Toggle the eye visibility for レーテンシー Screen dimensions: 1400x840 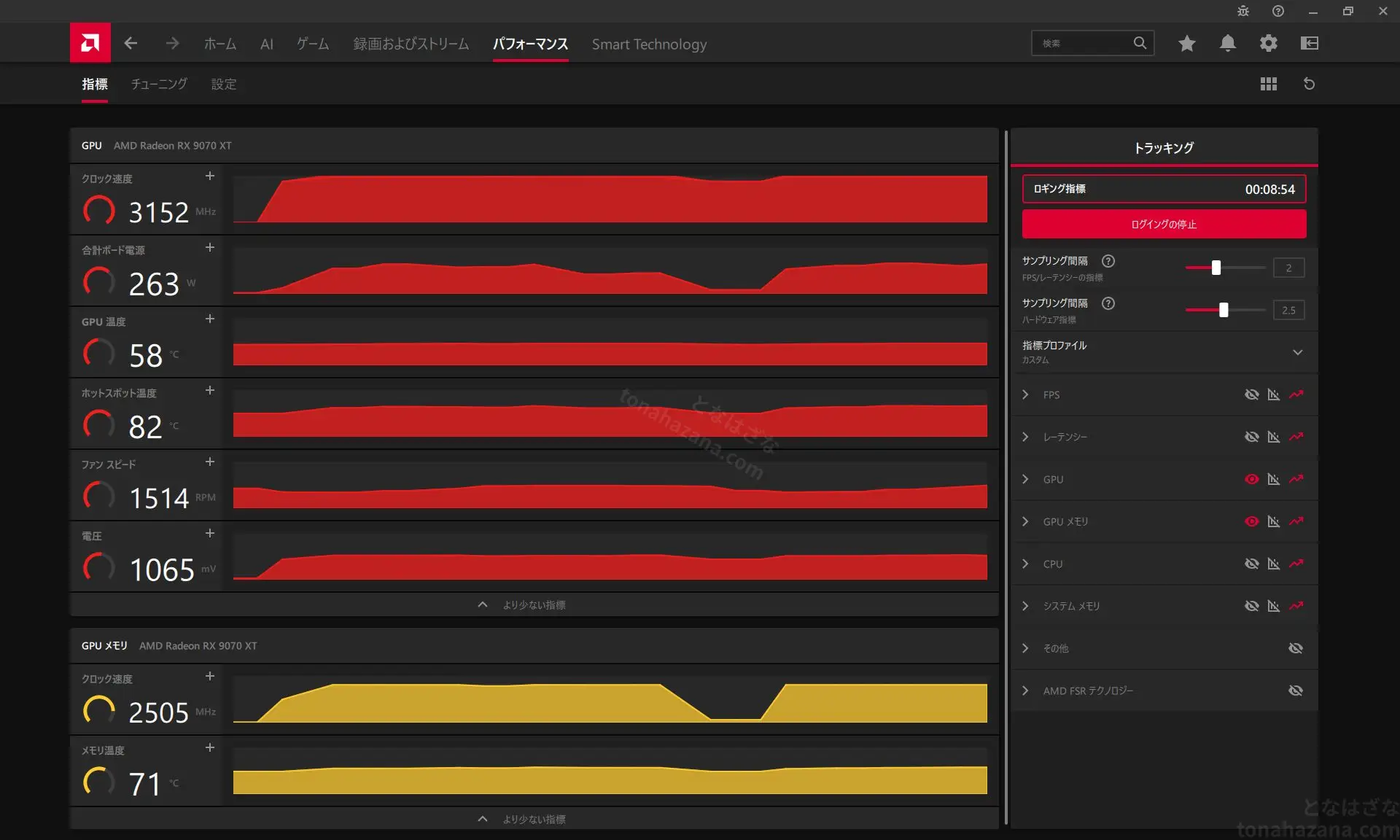pyautogui.click(x=1252, y=437)
